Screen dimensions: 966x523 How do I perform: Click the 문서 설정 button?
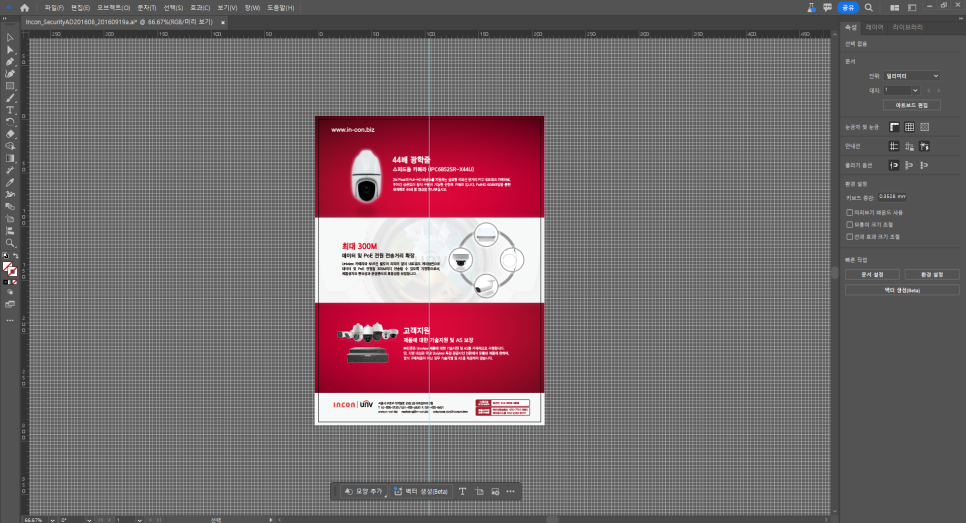[872, 274]
